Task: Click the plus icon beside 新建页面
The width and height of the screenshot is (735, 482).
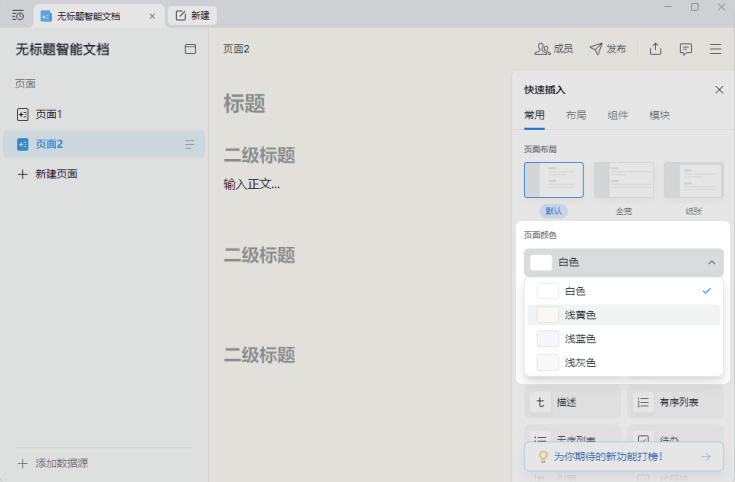Action: pos(22,174)
